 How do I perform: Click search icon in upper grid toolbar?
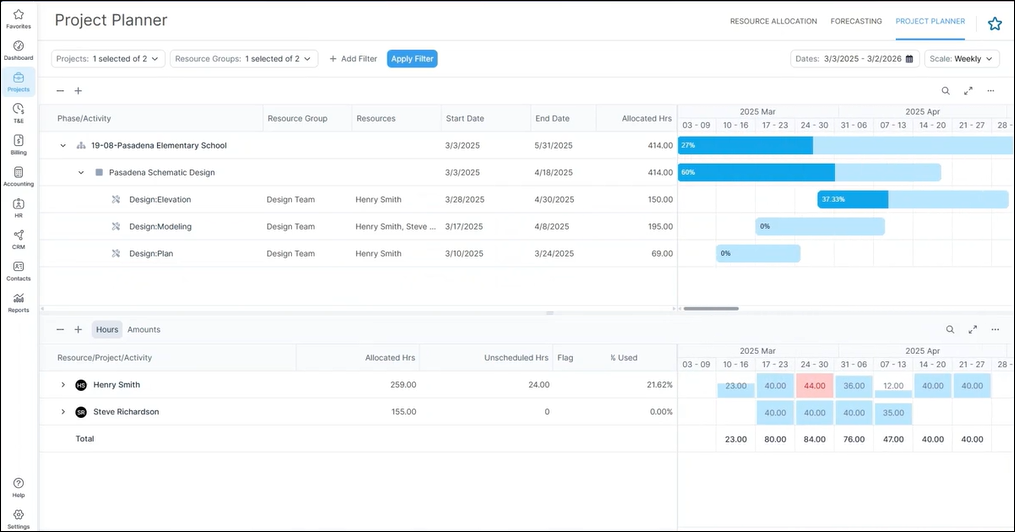[x=945, y=91]
